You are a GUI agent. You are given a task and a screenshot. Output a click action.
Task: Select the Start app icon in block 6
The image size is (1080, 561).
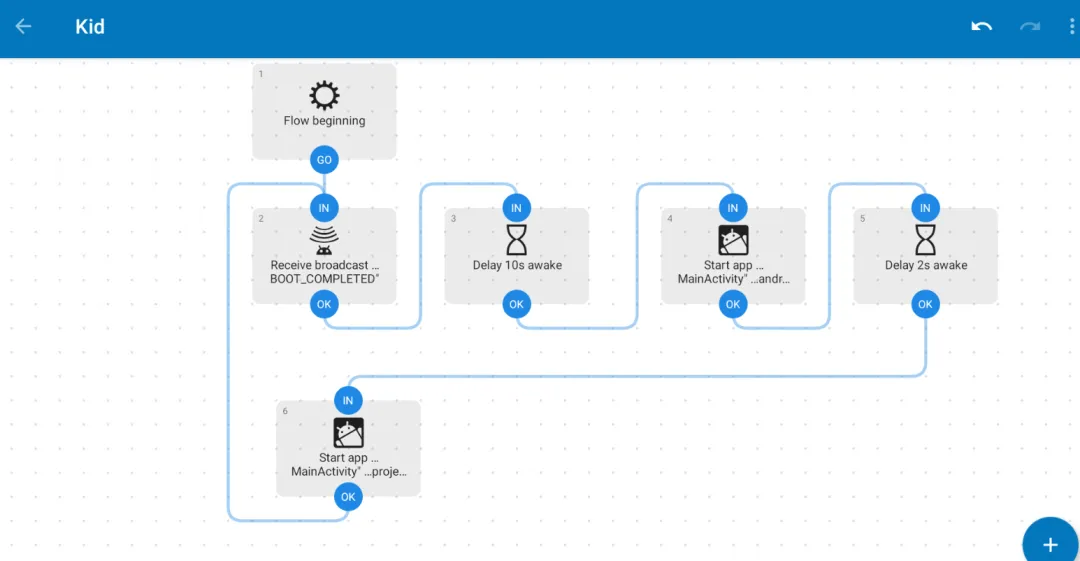(348, 433)
